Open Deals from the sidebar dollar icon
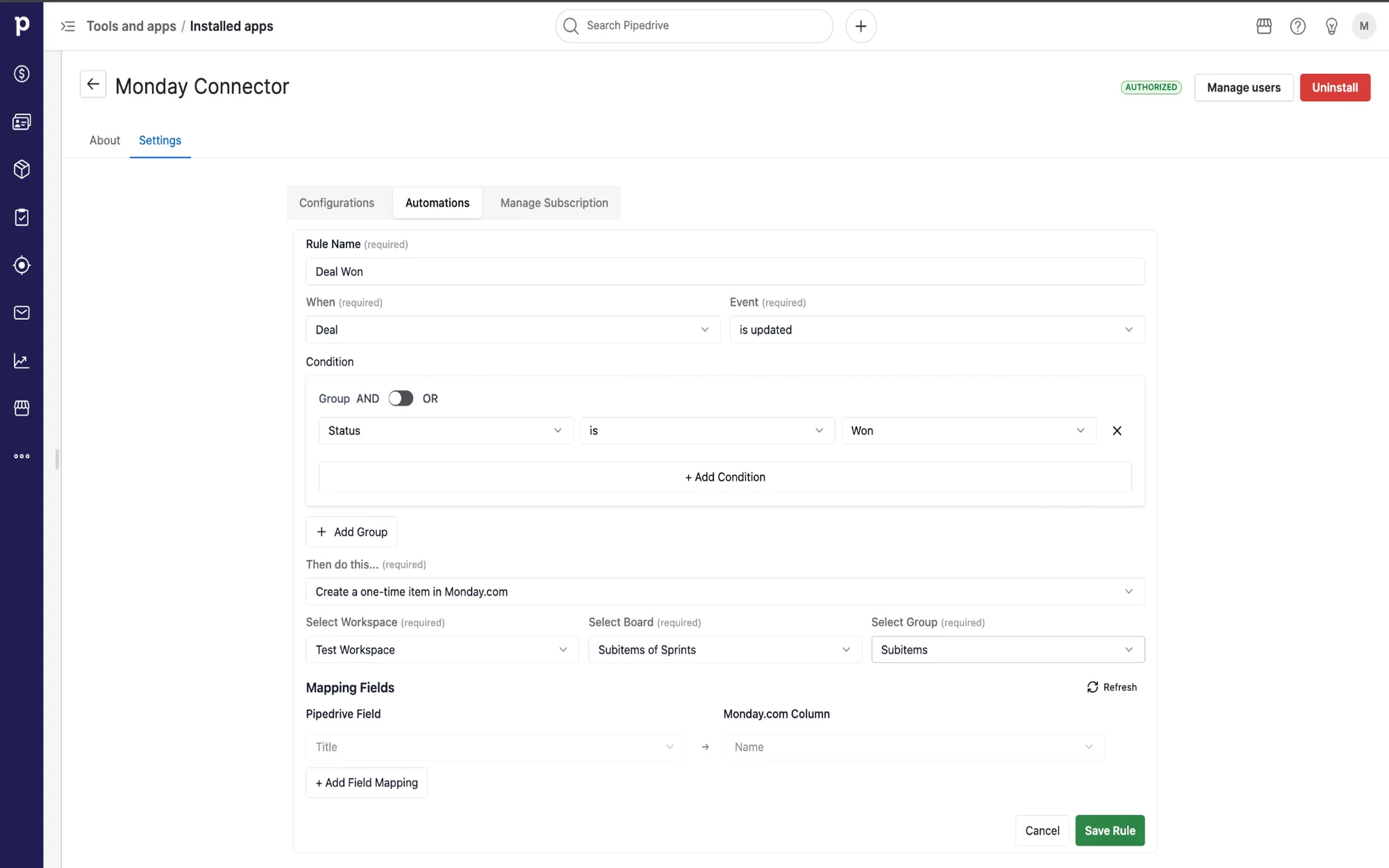 pos(22,73)
